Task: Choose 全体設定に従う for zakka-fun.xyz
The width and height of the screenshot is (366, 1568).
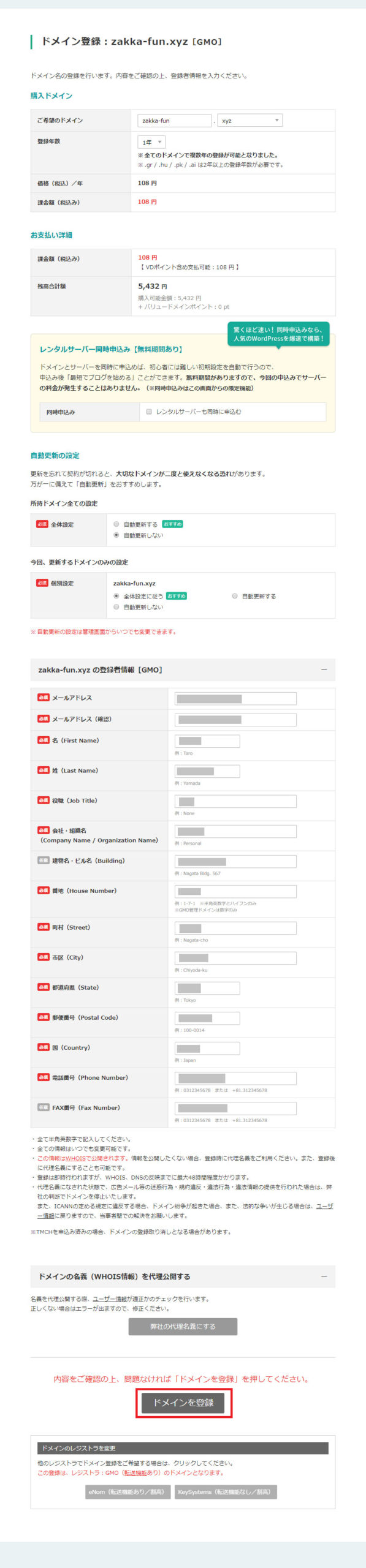Action: coord(116,596)
